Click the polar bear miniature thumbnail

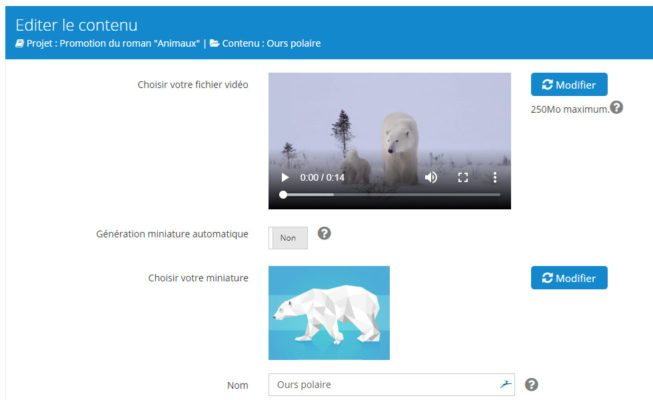(329, 313)
